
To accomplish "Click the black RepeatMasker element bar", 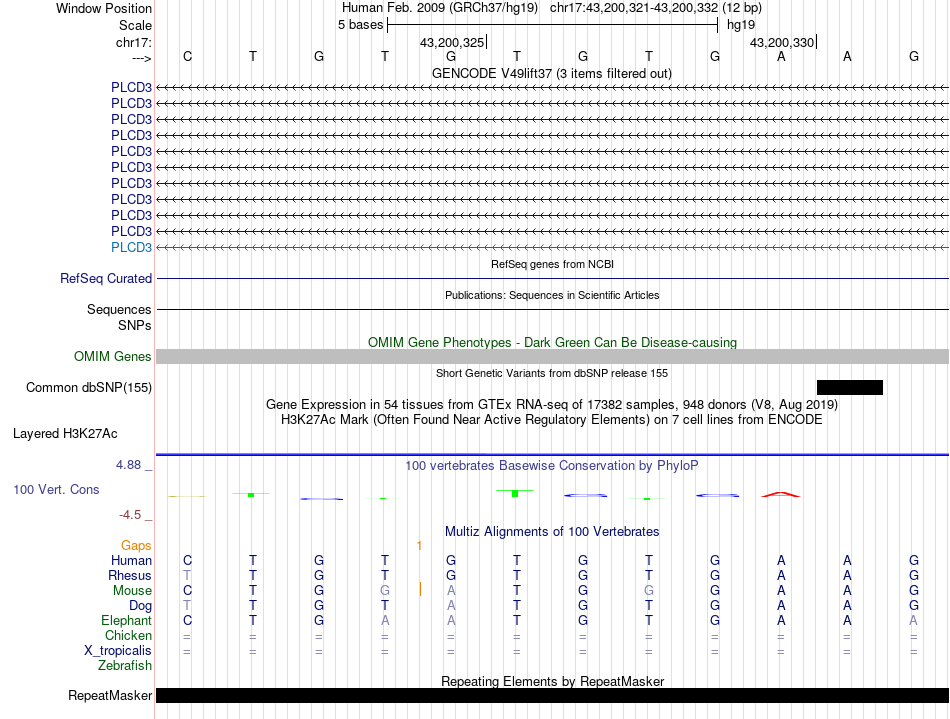I will point(552,695).
